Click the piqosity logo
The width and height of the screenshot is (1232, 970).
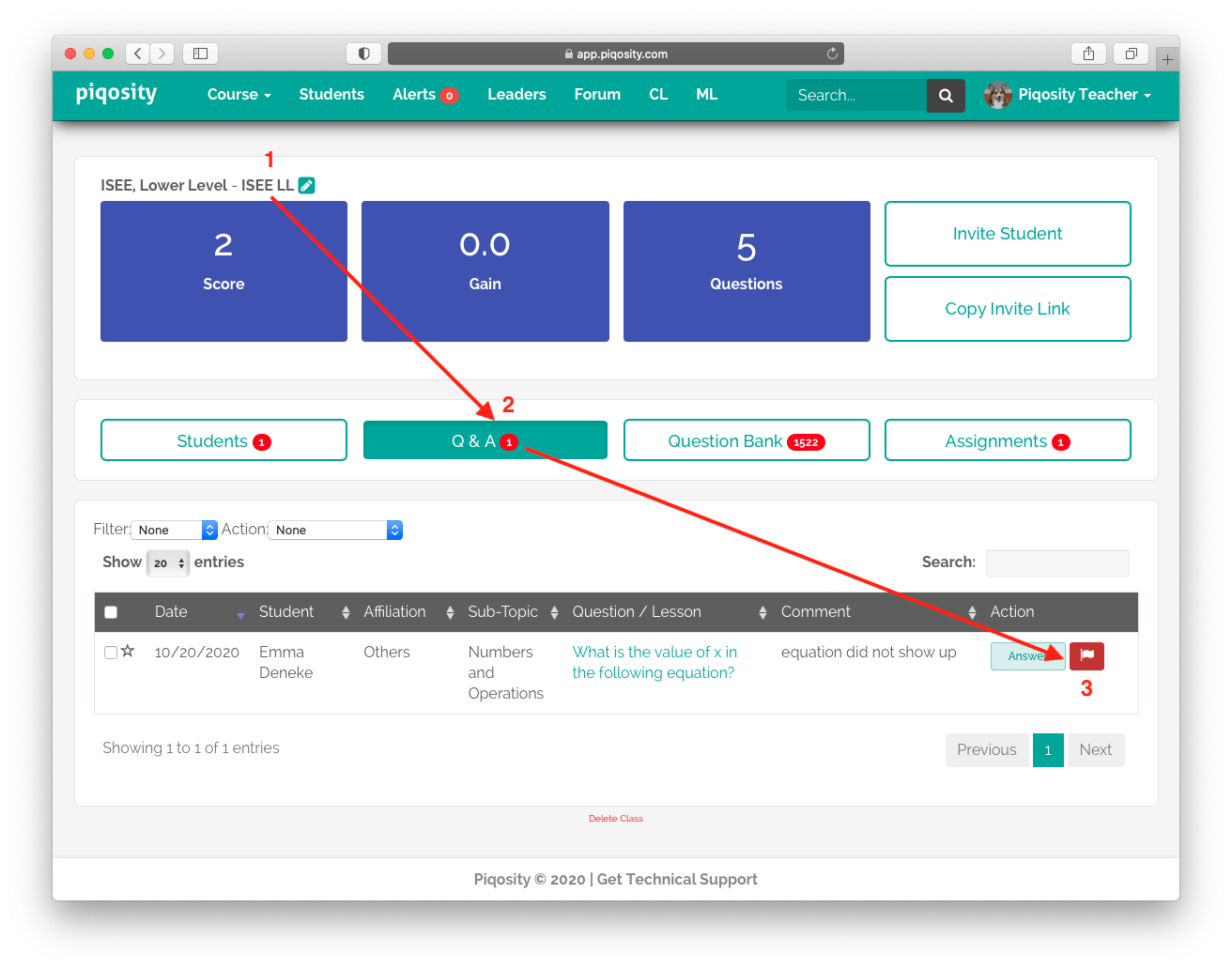(x=116, y=93)
